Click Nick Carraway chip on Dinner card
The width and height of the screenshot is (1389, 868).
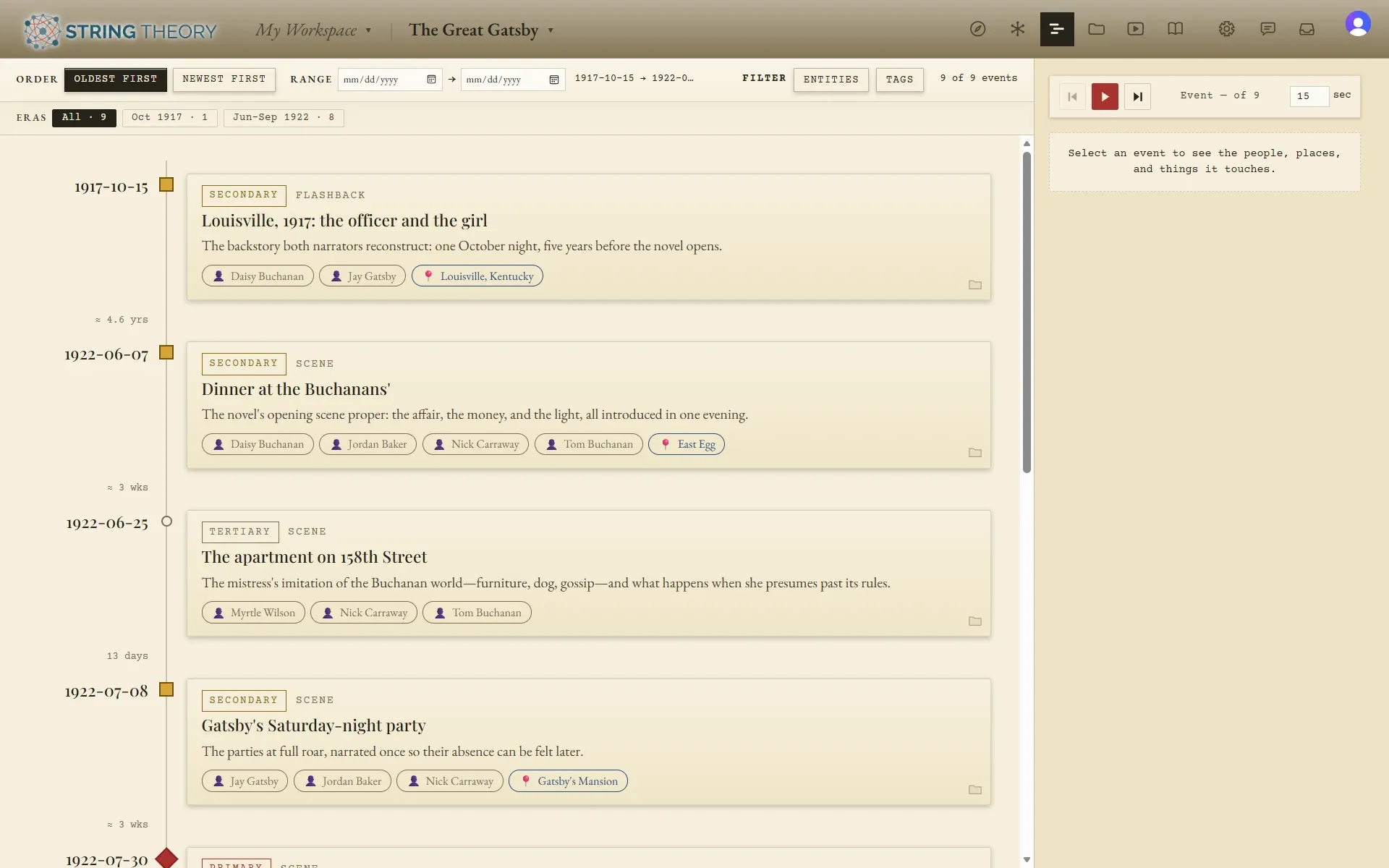pos(475,444)
